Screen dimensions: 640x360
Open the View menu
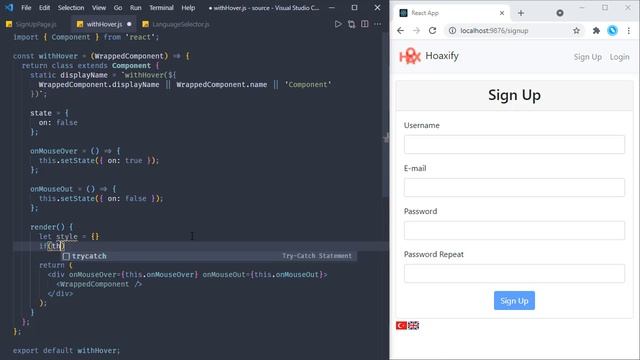point(99,8)
